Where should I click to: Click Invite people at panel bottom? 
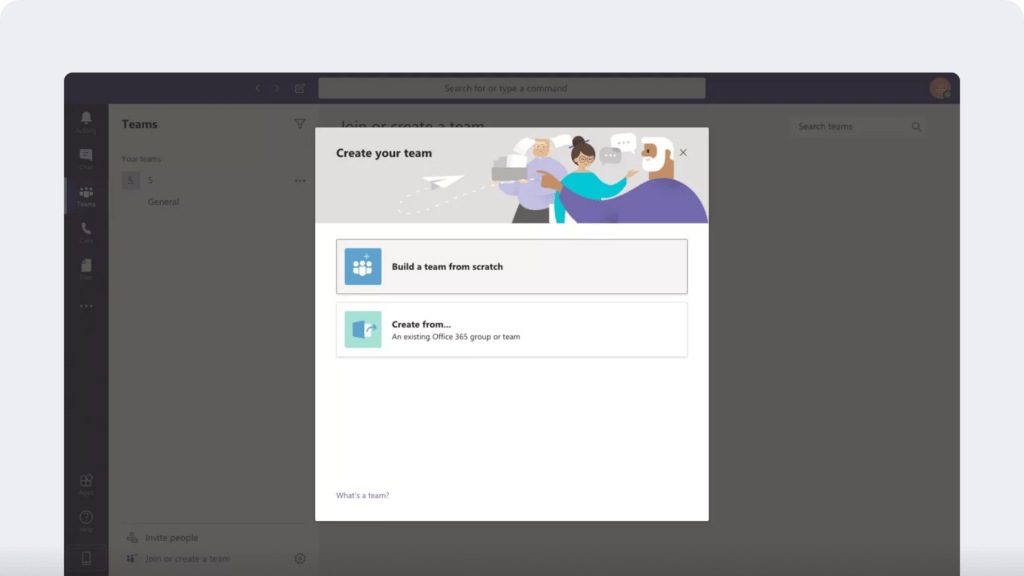tap(170, 538)
